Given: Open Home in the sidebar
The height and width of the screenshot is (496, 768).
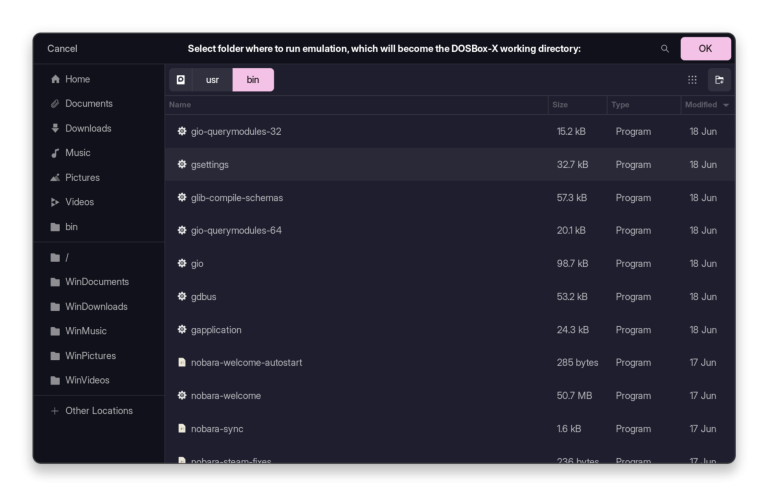Looking at the screenshot, I should 77,79.
